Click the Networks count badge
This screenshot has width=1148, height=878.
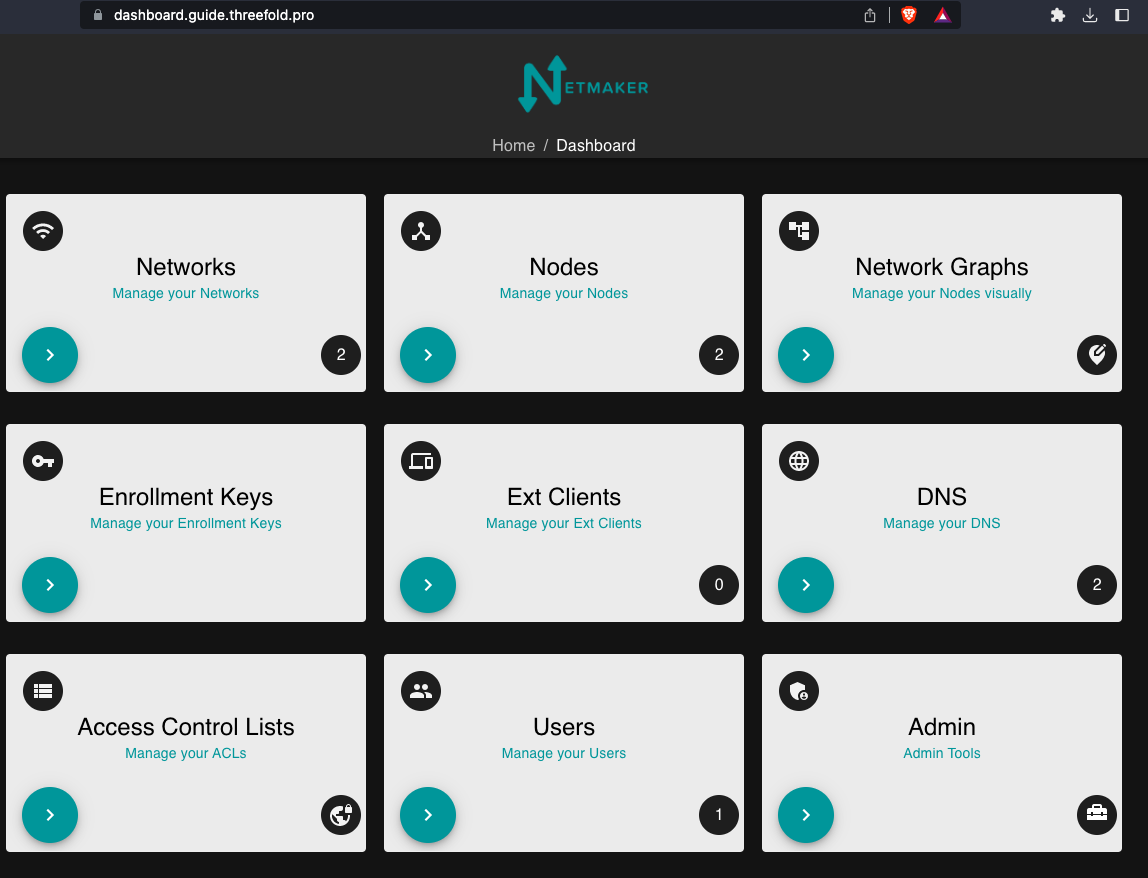click(x=340, y=355)
